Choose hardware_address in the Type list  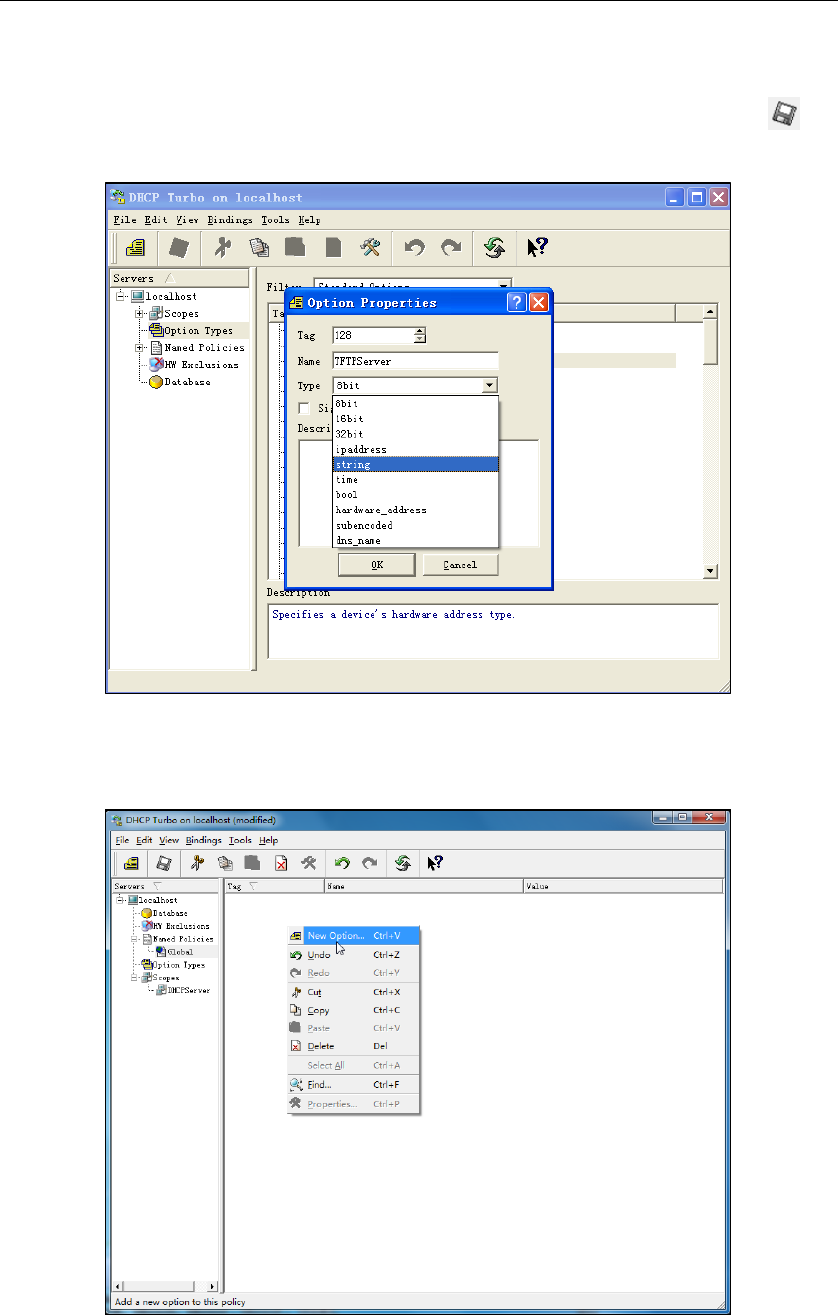tap(415, 509)
